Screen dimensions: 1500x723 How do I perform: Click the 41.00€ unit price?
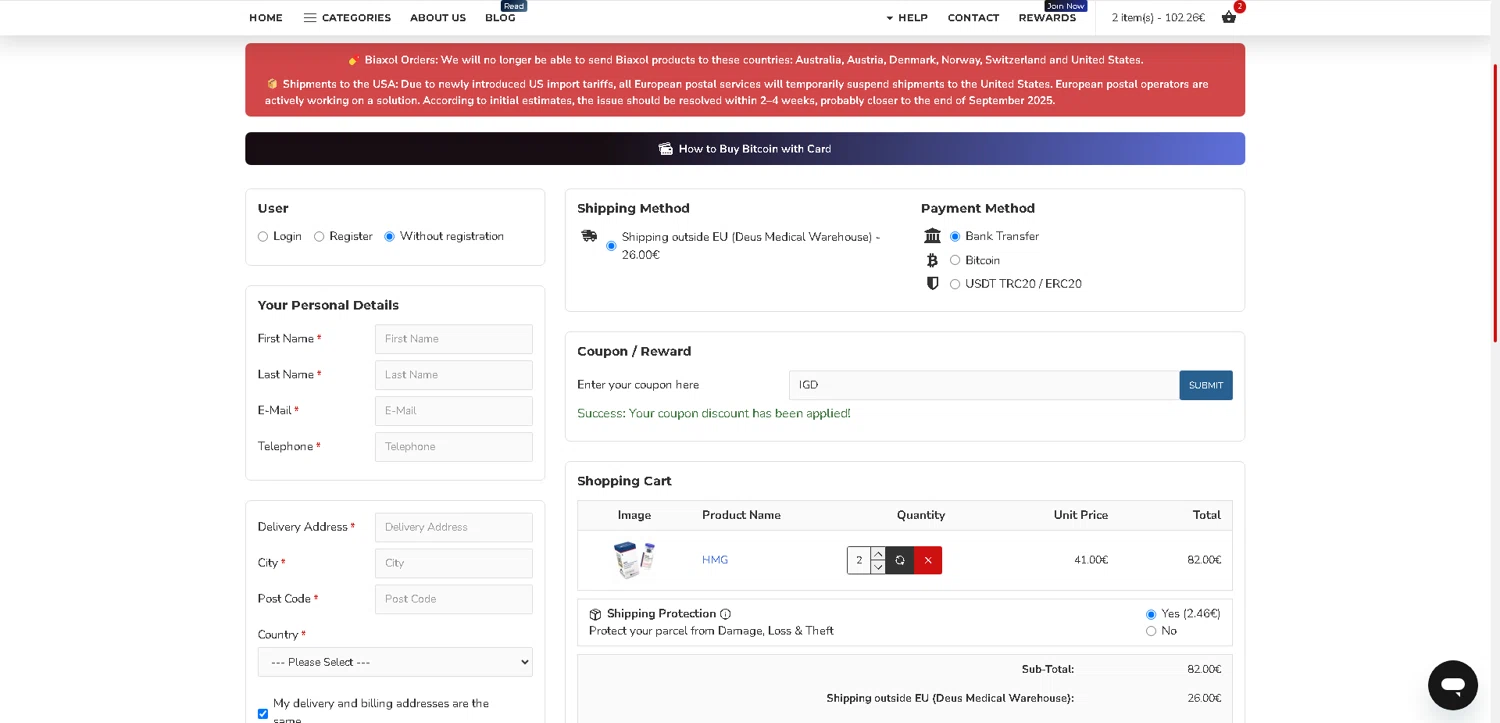[x=1091, y=560]
